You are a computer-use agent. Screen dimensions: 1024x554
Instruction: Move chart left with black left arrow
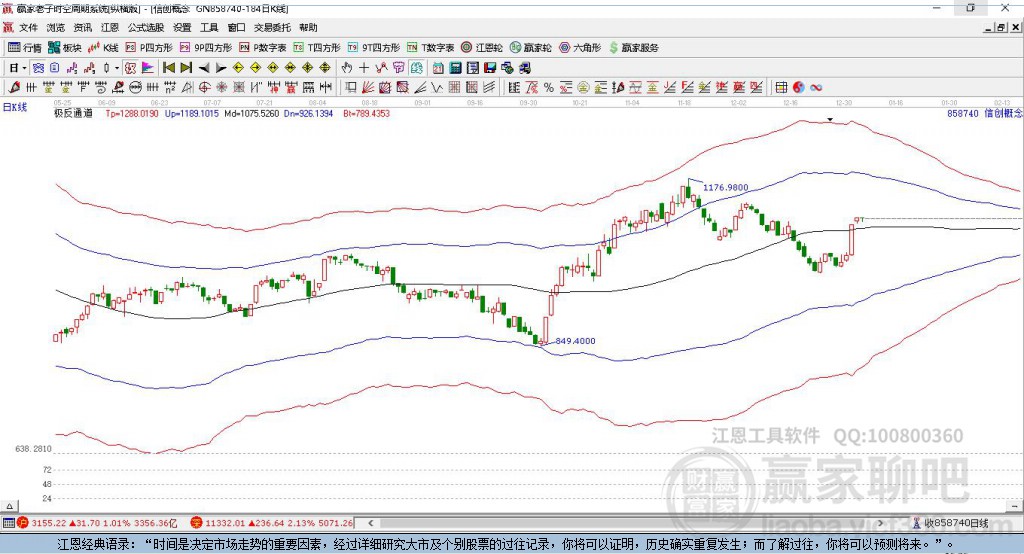click(x=204, y=68)
